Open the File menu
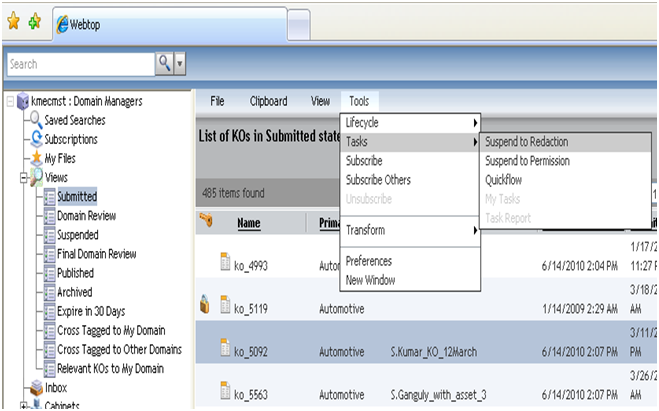Image resolution: width=659 pixels, height=411 pixels. tap(217, 101)
